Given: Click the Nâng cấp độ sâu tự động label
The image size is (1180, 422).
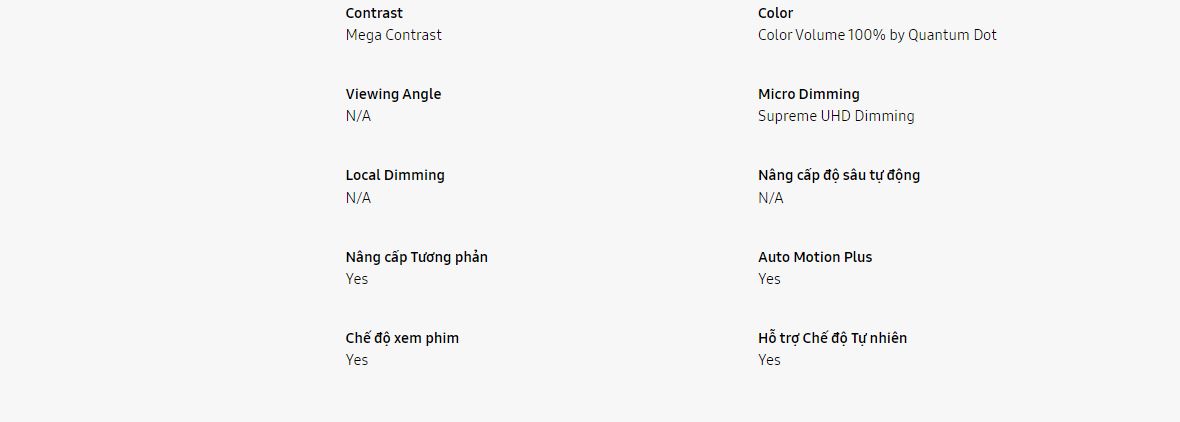Looking at the screenshot, I should tap(838, 175).
